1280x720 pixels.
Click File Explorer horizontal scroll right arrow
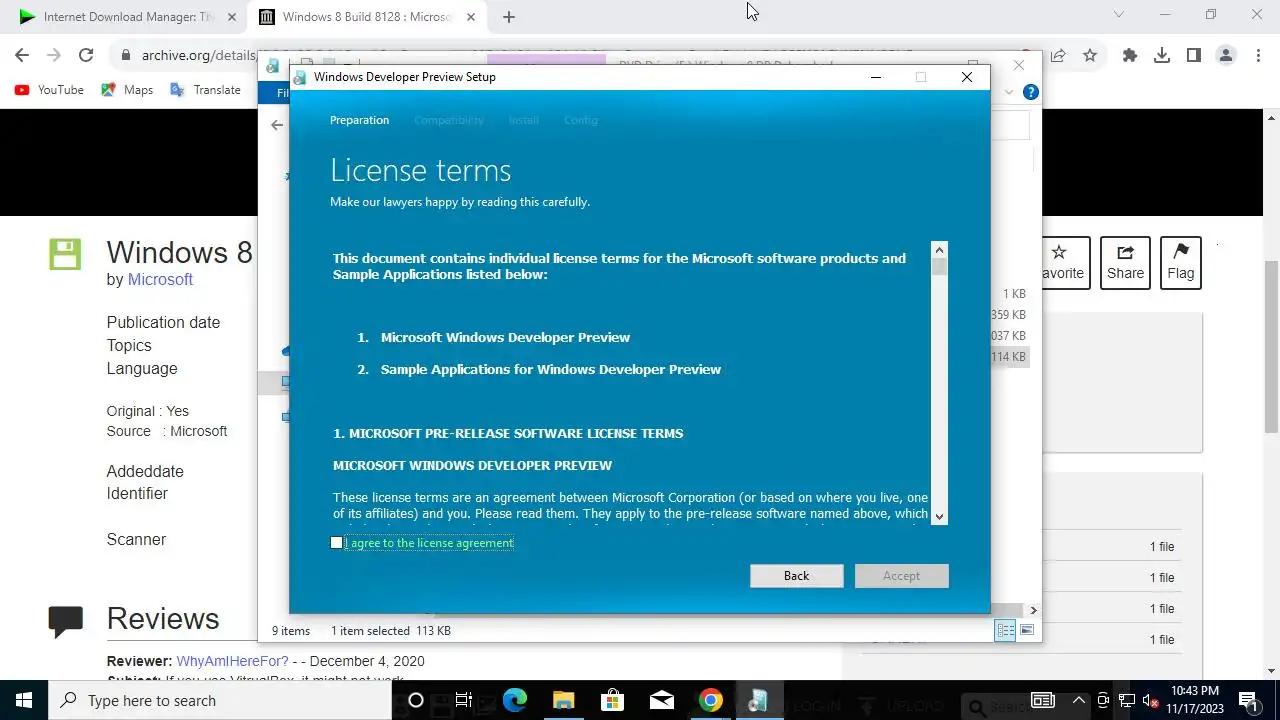(1033, 609)
